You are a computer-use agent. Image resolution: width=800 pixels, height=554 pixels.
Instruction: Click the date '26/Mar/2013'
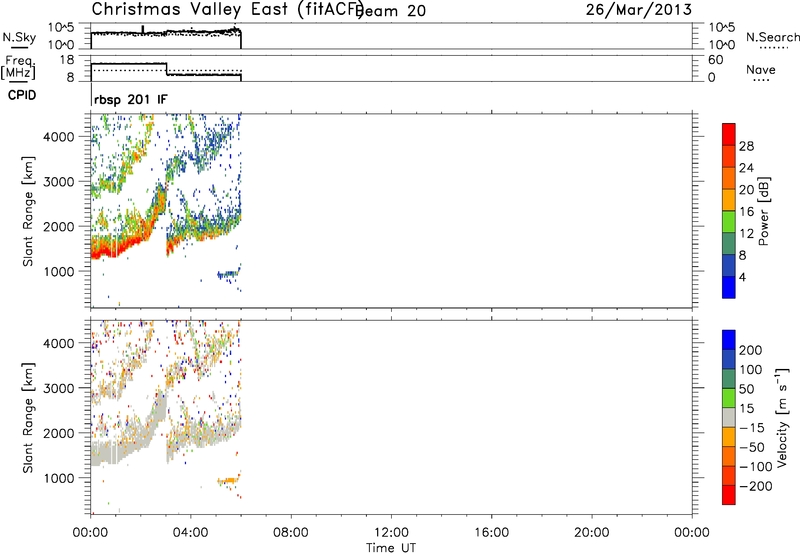pos(639,9)
